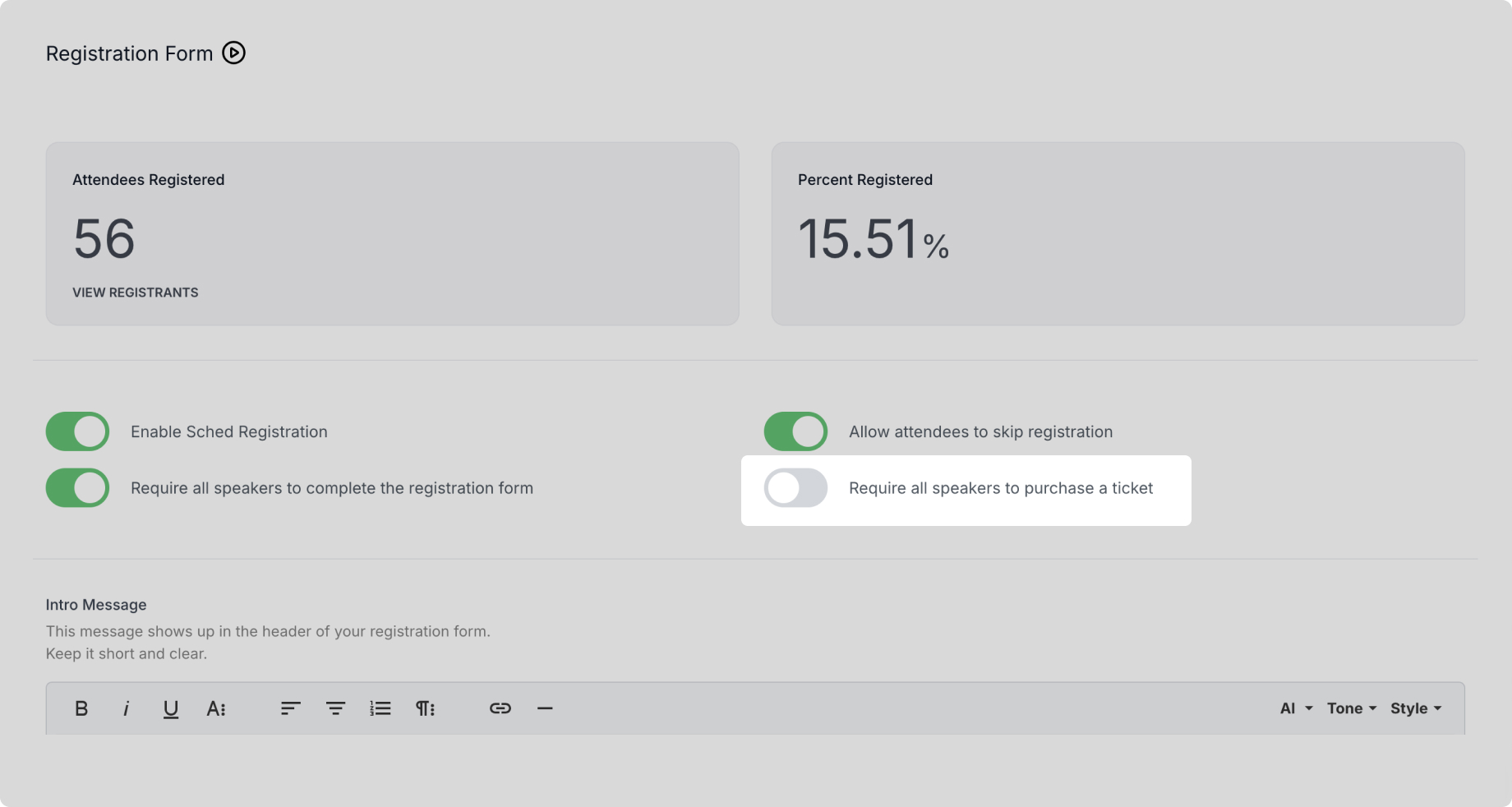Image resolution: width=1512 pixels, height=807 pixels.
Task: Insert a link using the link icon
Action: point(500,708)
